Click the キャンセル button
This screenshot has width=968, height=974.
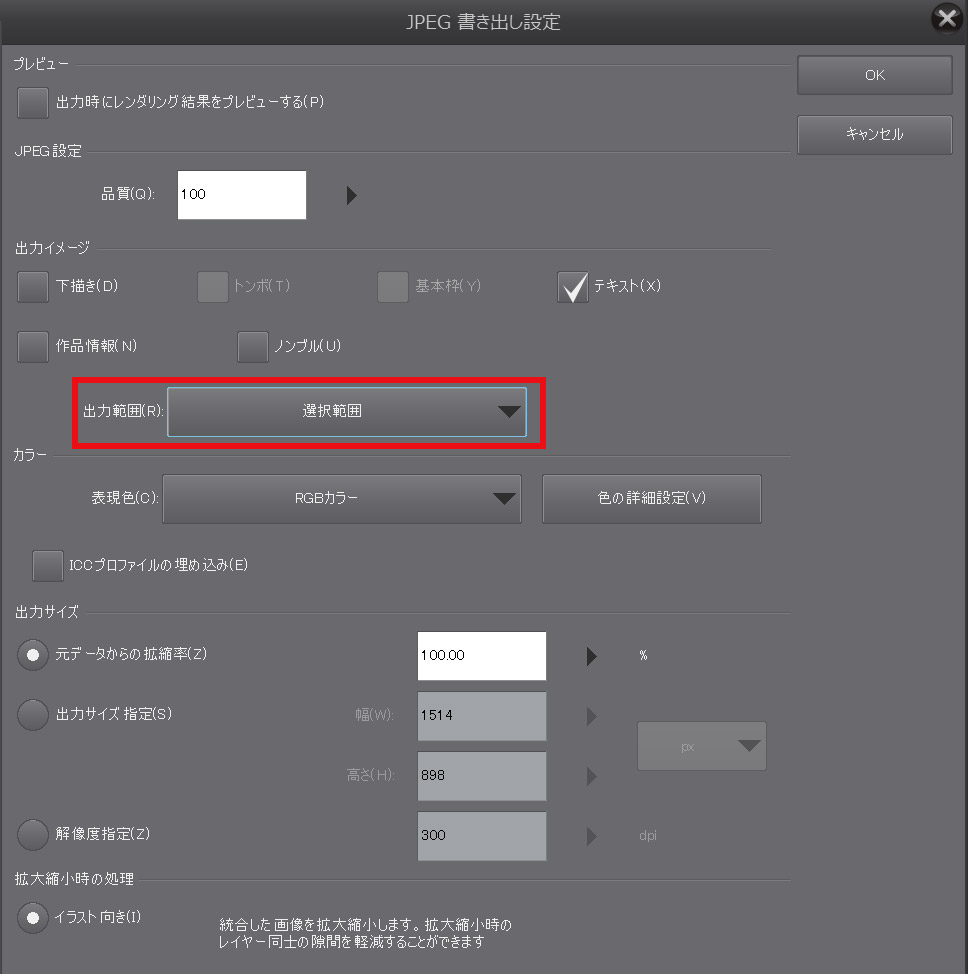874,134
